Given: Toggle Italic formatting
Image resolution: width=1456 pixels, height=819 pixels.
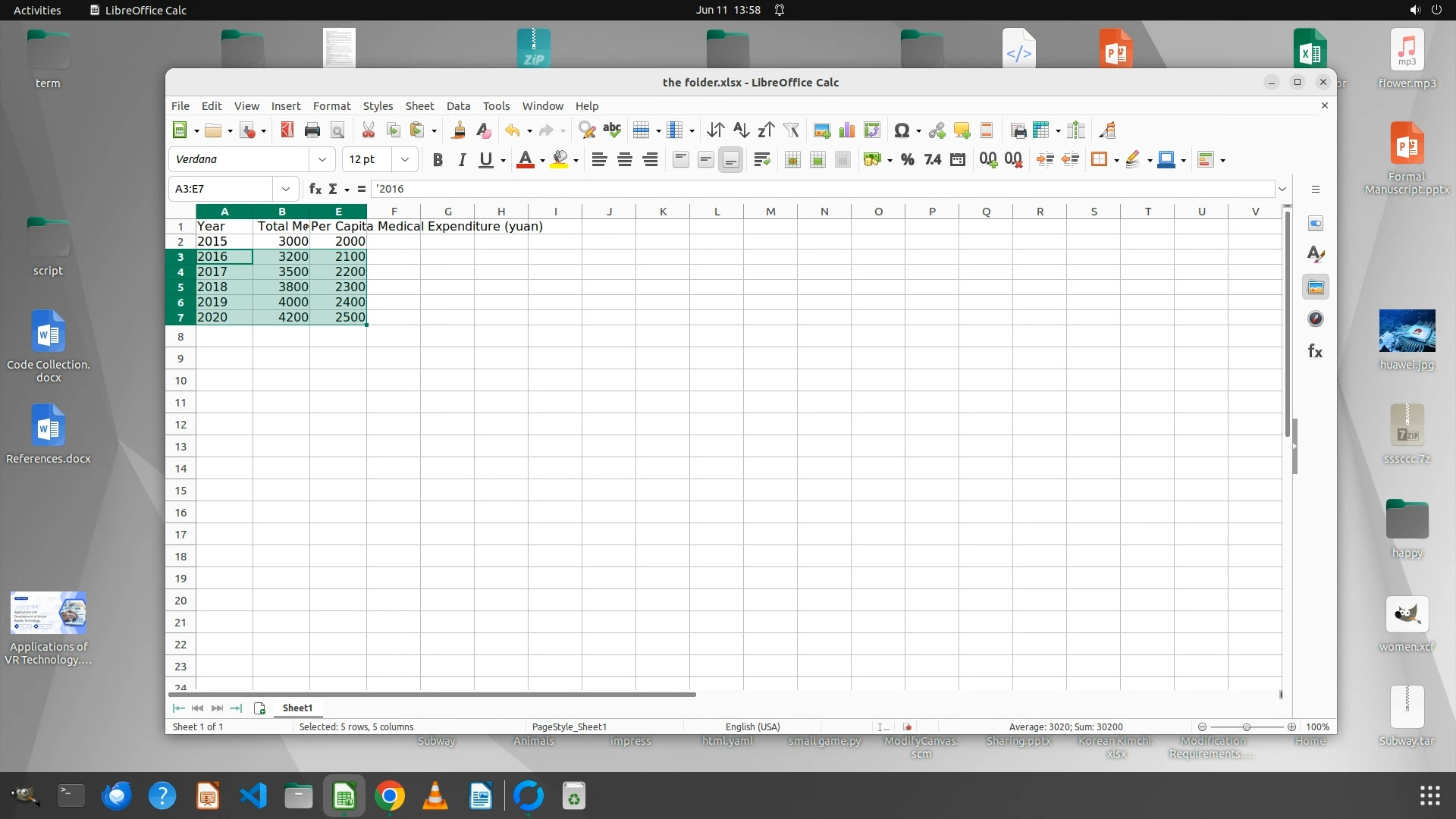Looking at the screenshot, I should 461,159.
